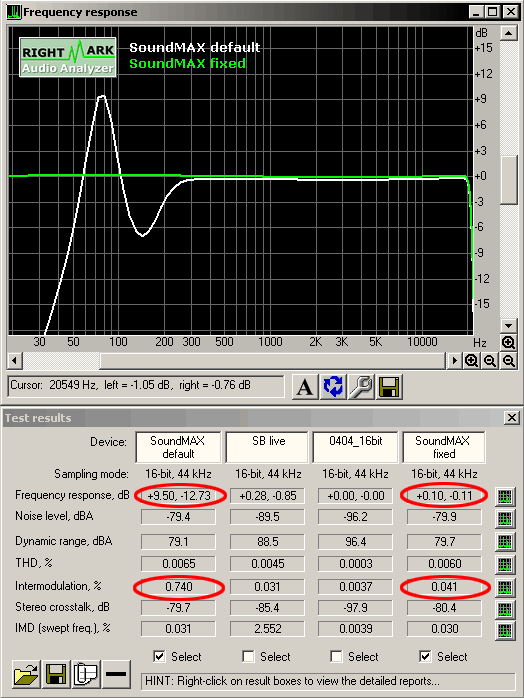
Task: Click the vertical scrollbar down arrow
Action: pos(508,325)
